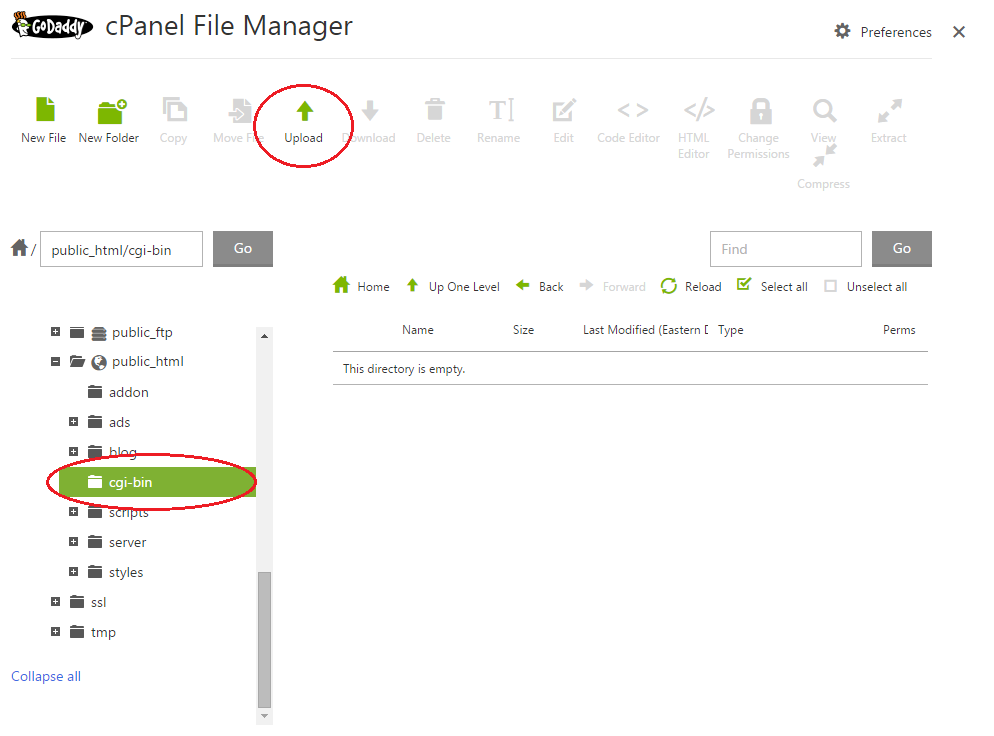Viewport: 994px width, 736px height.
Task: Collapse the public_html folder tree
Action: click(56, 361)
